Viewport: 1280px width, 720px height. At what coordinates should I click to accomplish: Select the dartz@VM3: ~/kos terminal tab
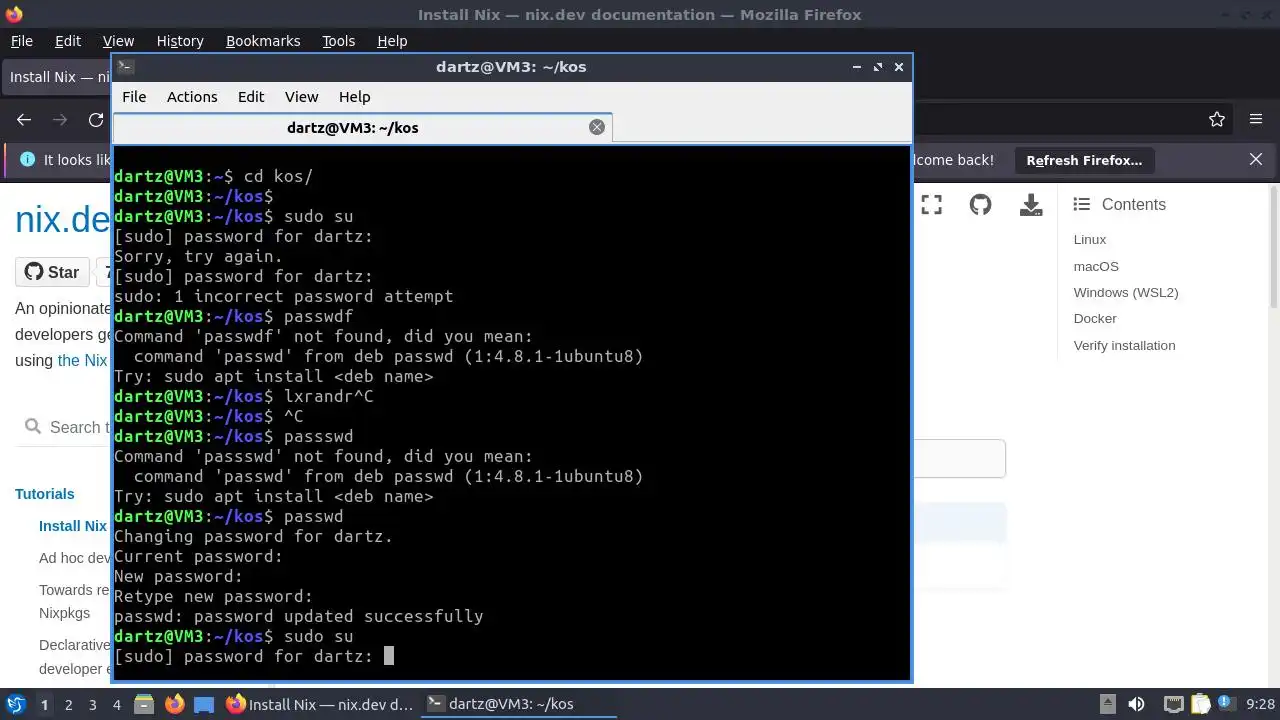click(362, 127)
